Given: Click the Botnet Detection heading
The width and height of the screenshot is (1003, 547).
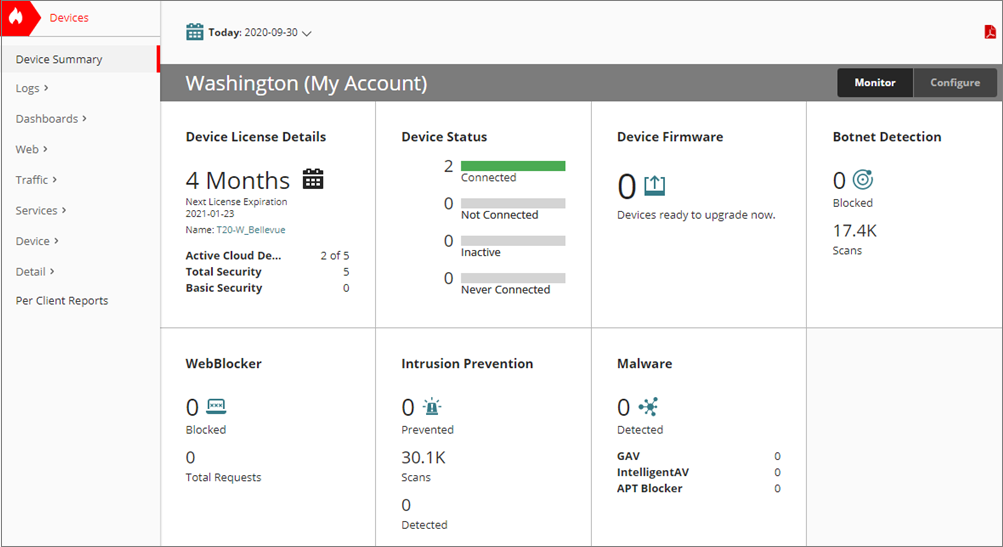Looking at the screenshot, I should 887,137.
